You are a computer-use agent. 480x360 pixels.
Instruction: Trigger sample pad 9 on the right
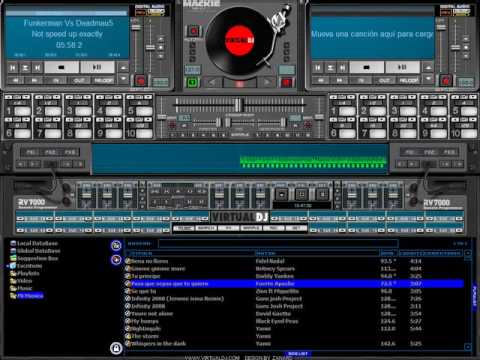[439, 134]
